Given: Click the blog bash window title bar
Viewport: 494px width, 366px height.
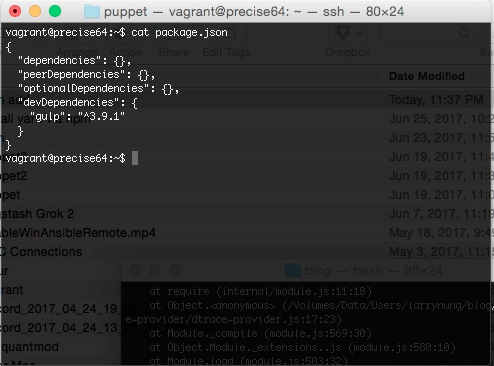Looking at the screenshot, I should [306, 270].
